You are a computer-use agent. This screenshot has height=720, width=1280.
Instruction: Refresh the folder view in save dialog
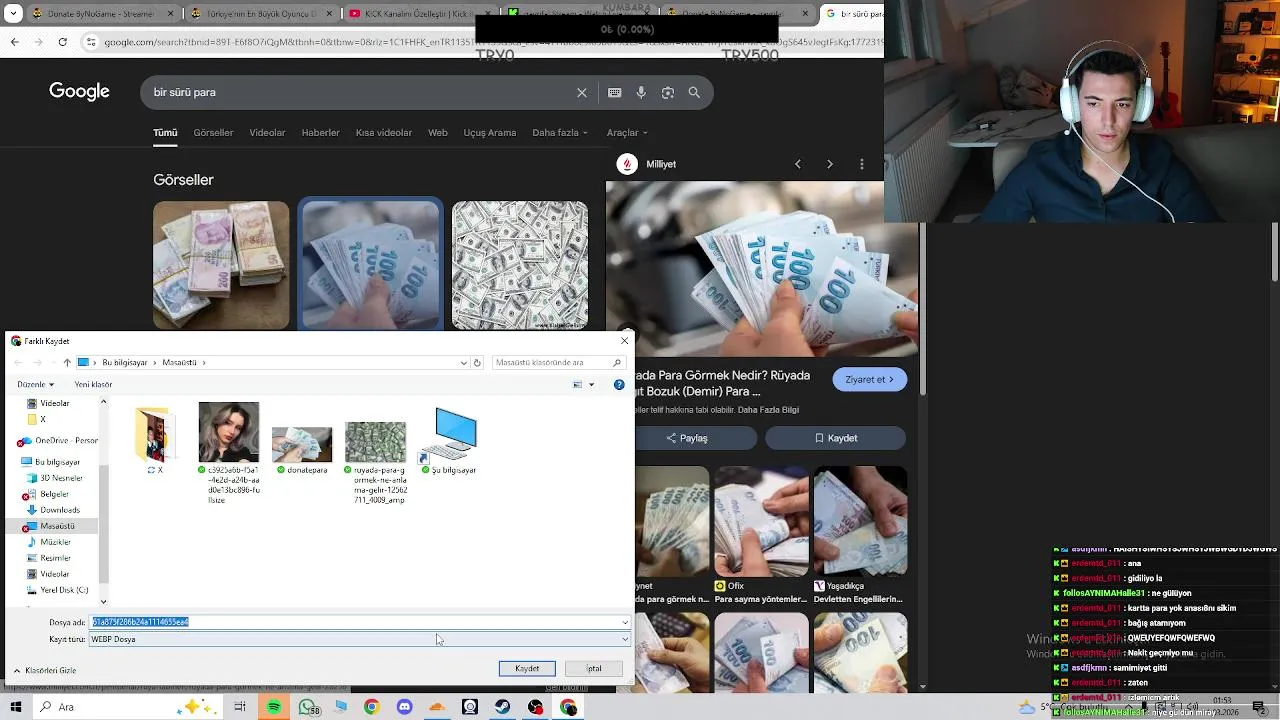tap(477, 362)
